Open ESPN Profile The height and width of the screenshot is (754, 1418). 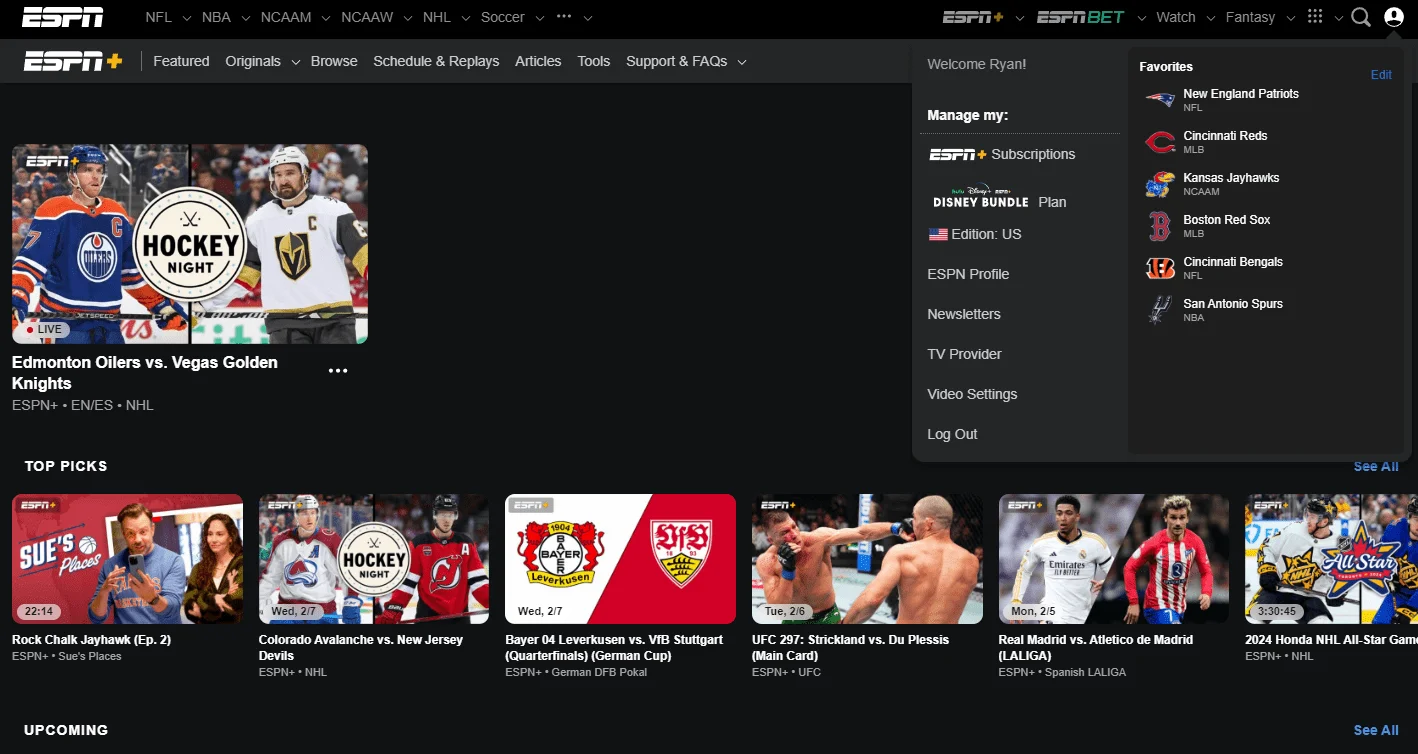point(968,274)
